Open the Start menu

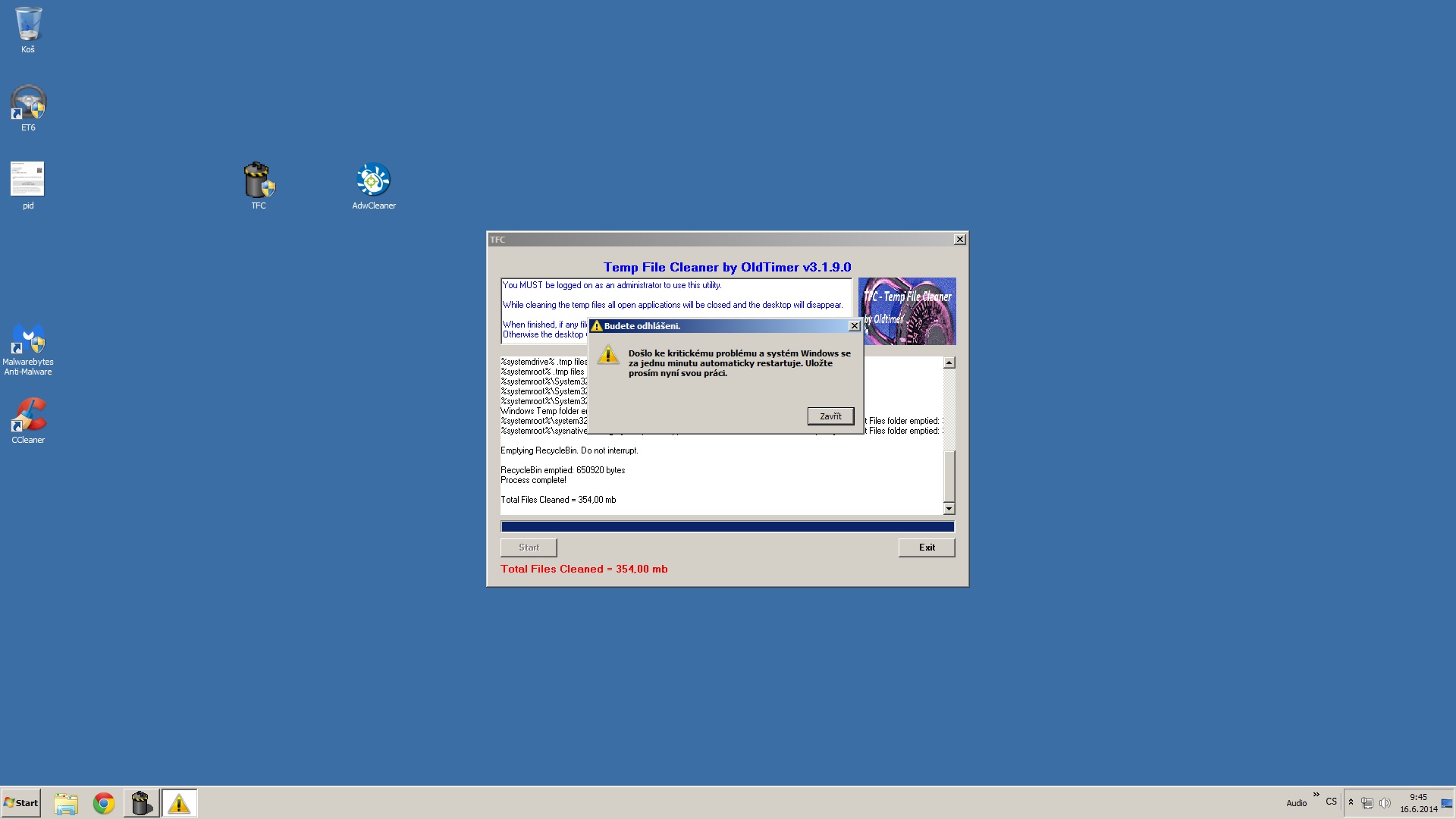tap(21, 803)
